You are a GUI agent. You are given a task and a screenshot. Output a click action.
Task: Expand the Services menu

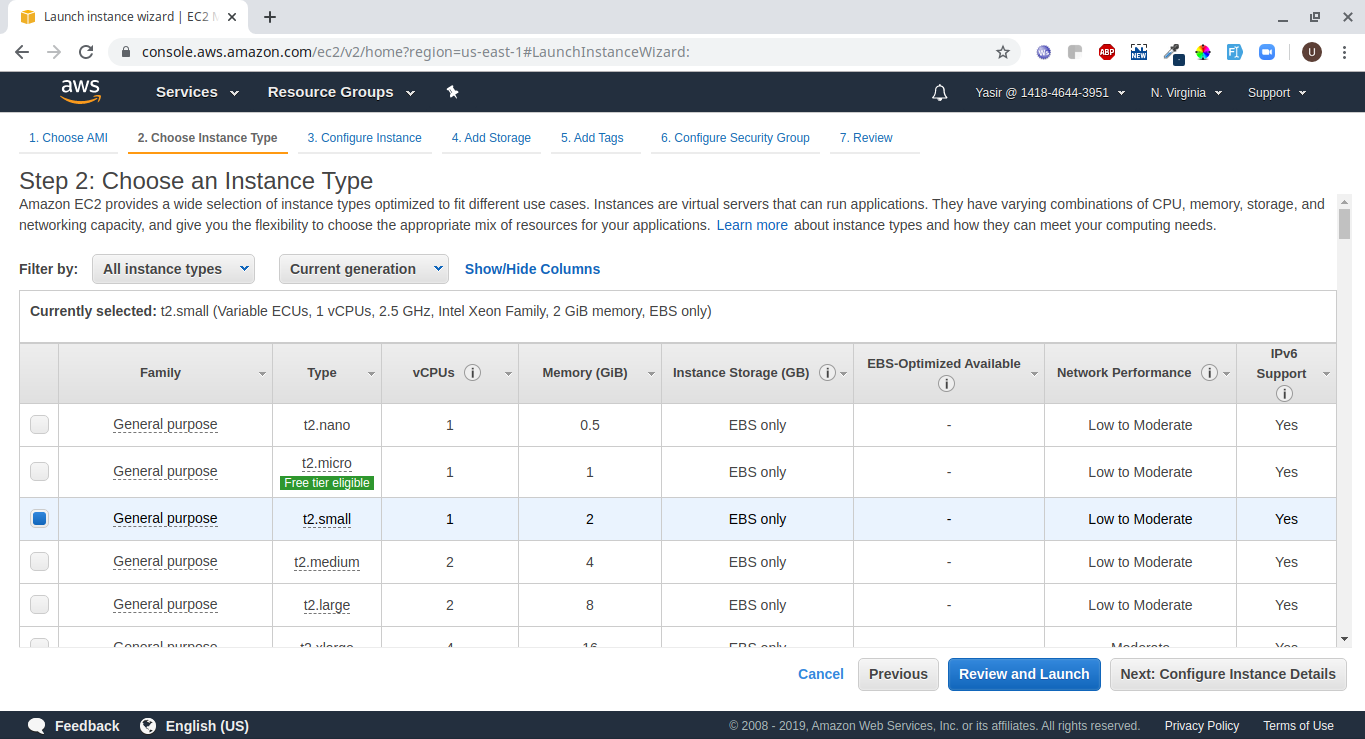point(197,92)
